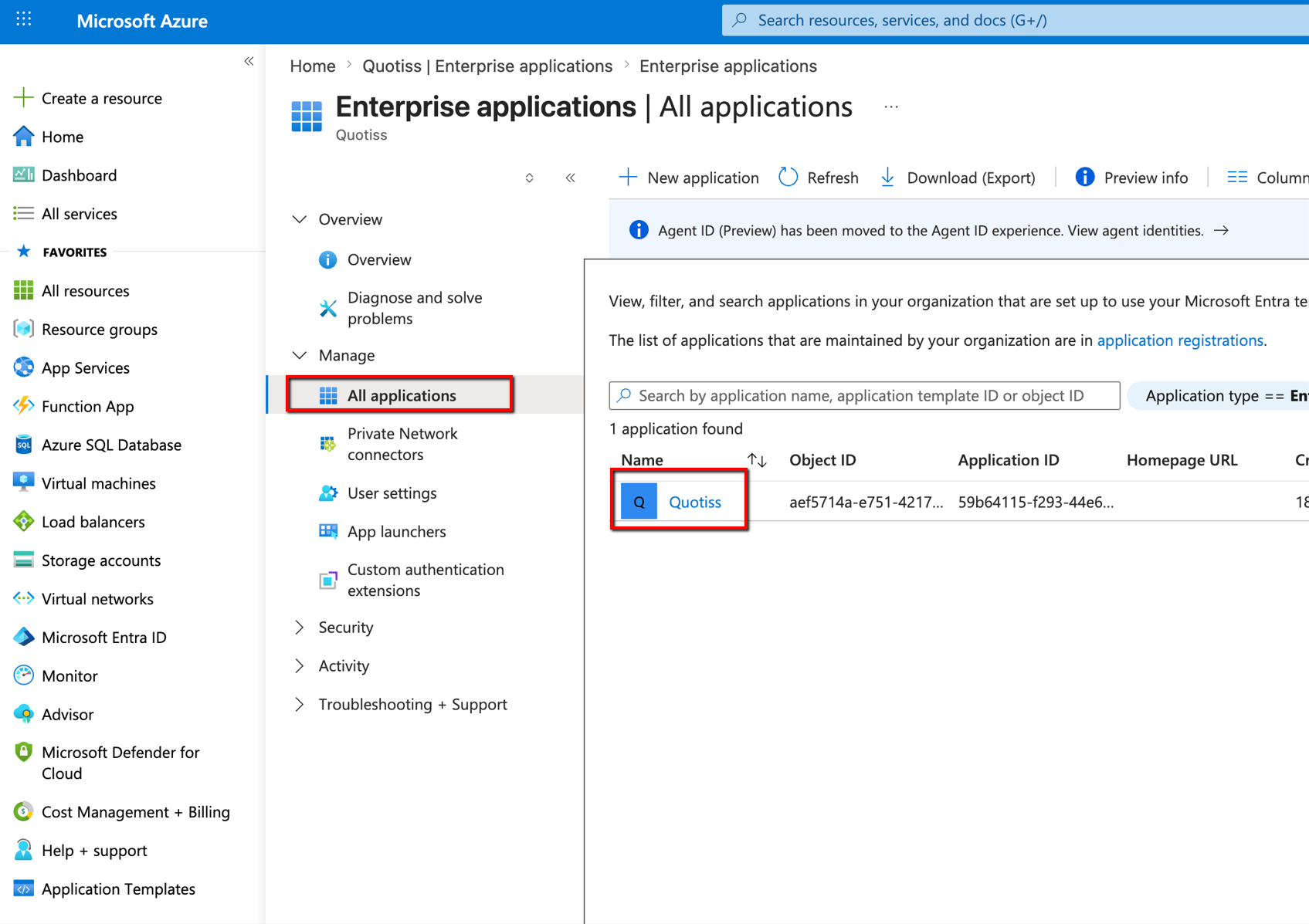The image size is (1309, 924).
Task: Click the Quotiss app avatar tile
Action: (639, 502)
